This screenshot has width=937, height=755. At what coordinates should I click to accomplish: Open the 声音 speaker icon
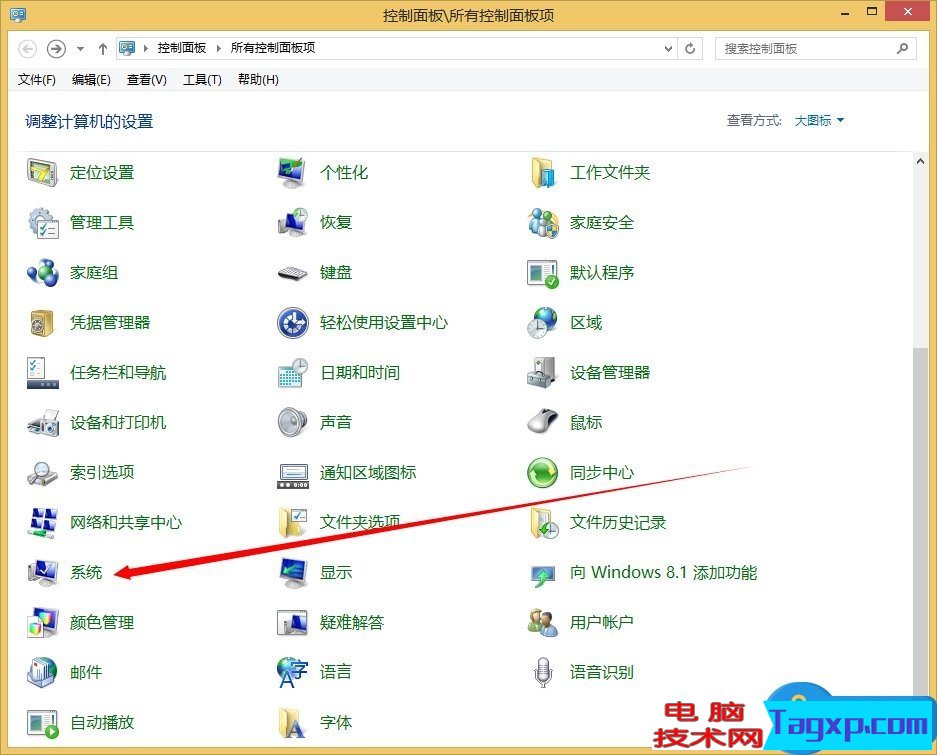click(293, 423)
